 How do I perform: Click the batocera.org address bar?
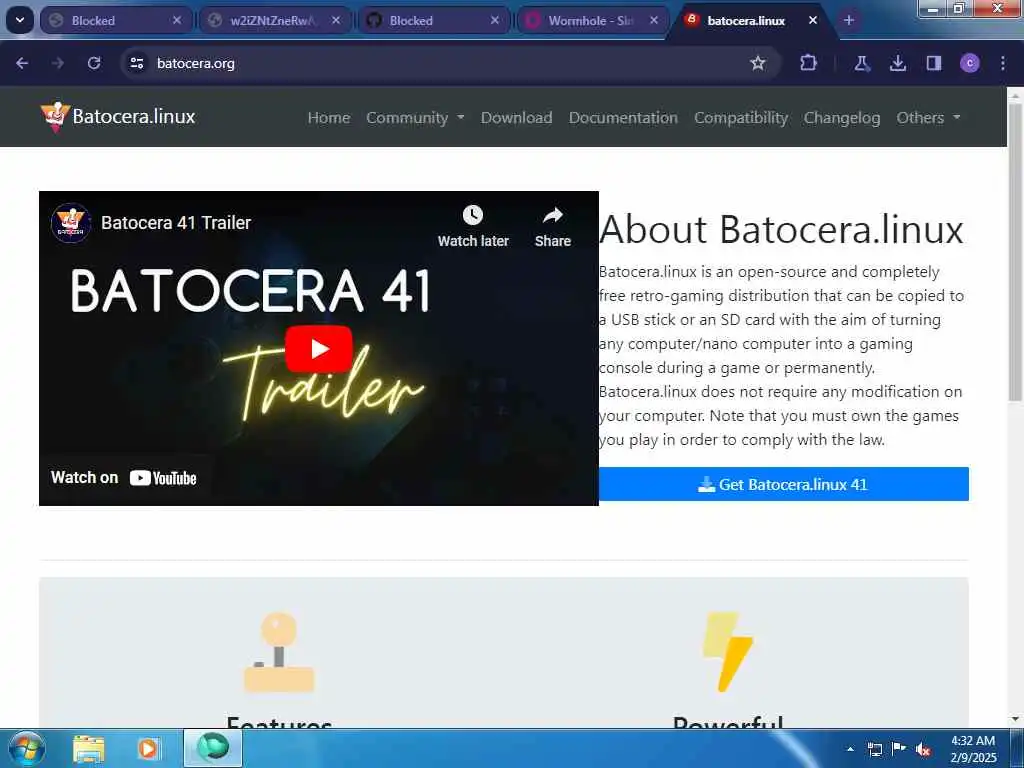451,63
